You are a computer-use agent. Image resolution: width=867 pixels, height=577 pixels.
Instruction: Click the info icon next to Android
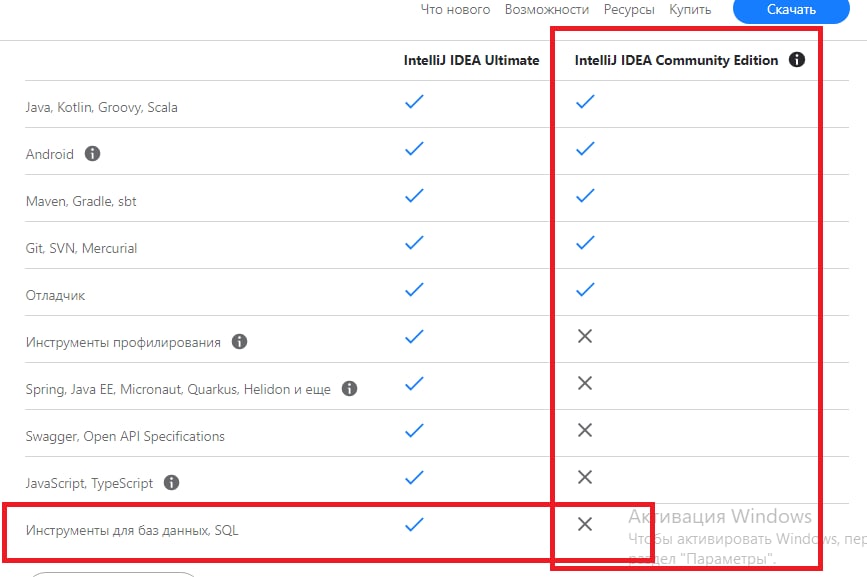(92, 154)
